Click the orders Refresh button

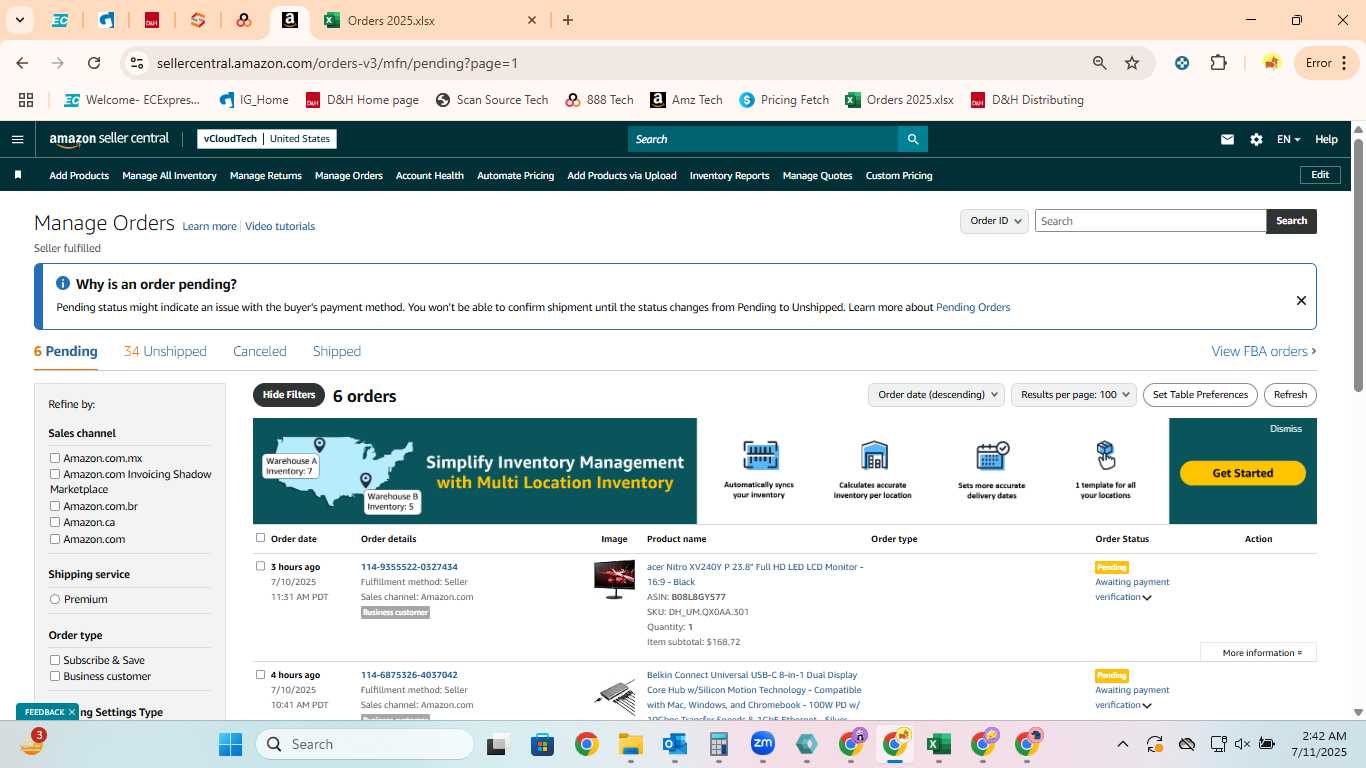pyautogui.click(x=1290, y=395)
